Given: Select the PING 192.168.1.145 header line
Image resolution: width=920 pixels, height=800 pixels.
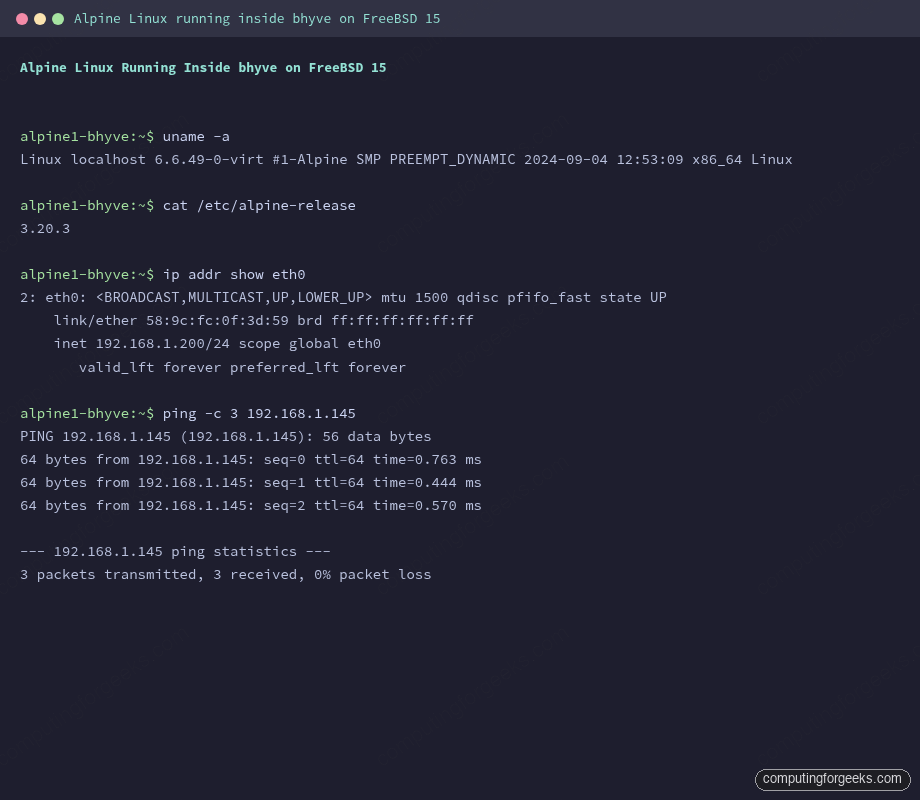Looking at the screenshot, I should pos(225,436).
